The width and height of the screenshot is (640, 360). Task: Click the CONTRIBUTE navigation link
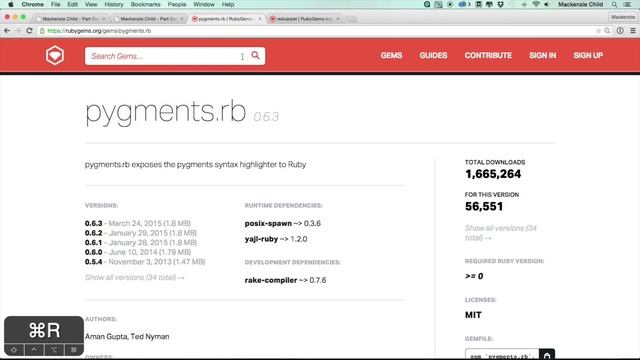click(x=488, y=56)
